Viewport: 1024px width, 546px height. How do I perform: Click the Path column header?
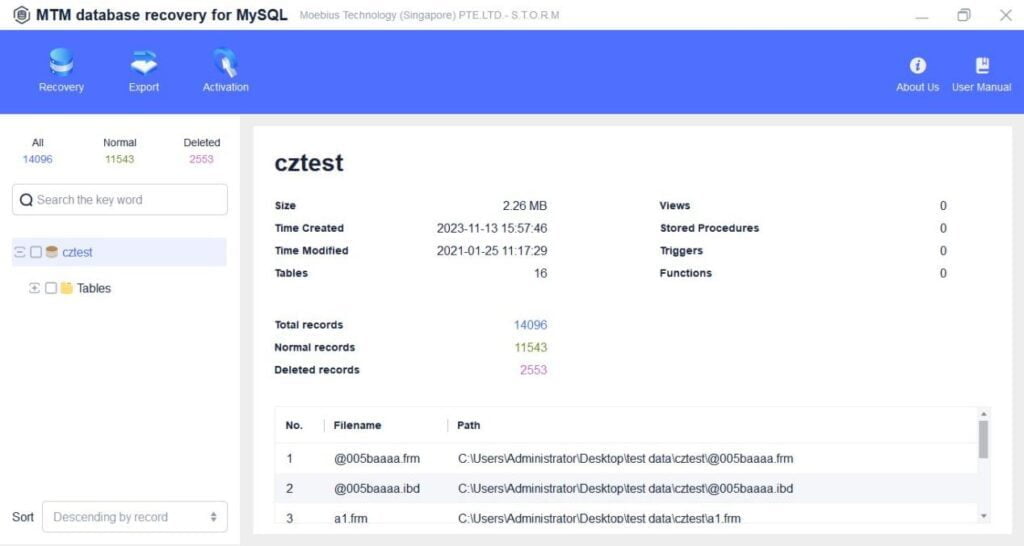point(468,425)
